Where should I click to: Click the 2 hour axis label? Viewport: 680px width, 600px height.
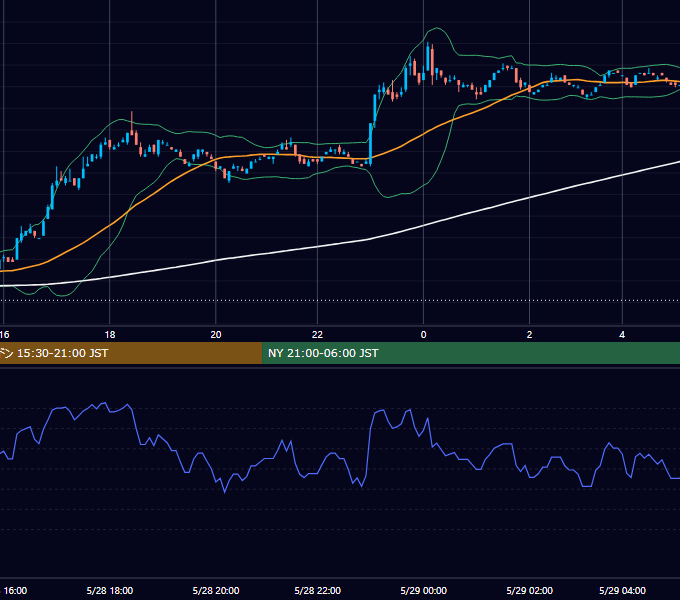pyautogui.click(x=529, y=335)
